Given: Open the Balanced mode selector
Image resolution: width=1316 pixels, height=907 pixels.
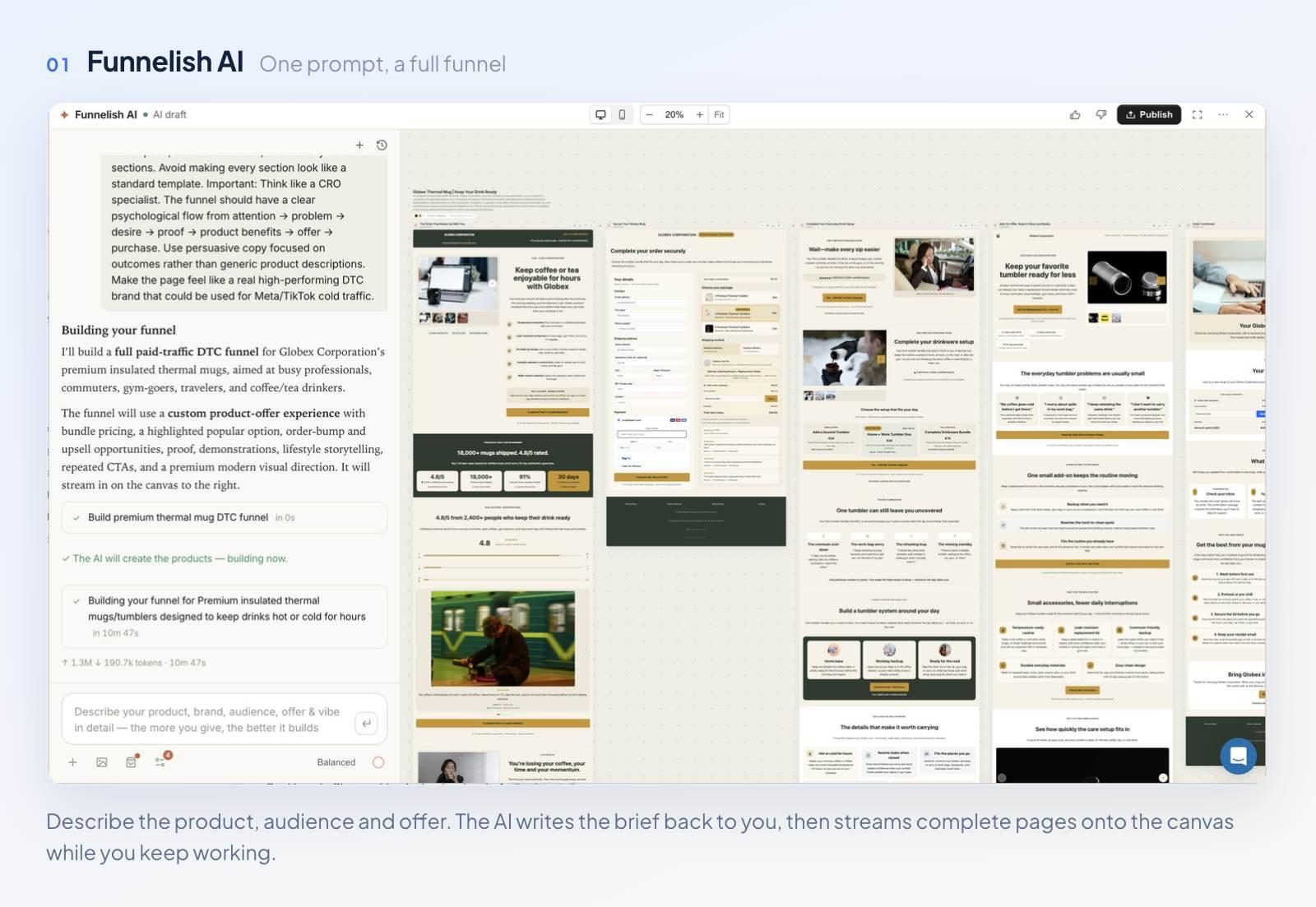Looking at the screenshot, I should [336, 762].
